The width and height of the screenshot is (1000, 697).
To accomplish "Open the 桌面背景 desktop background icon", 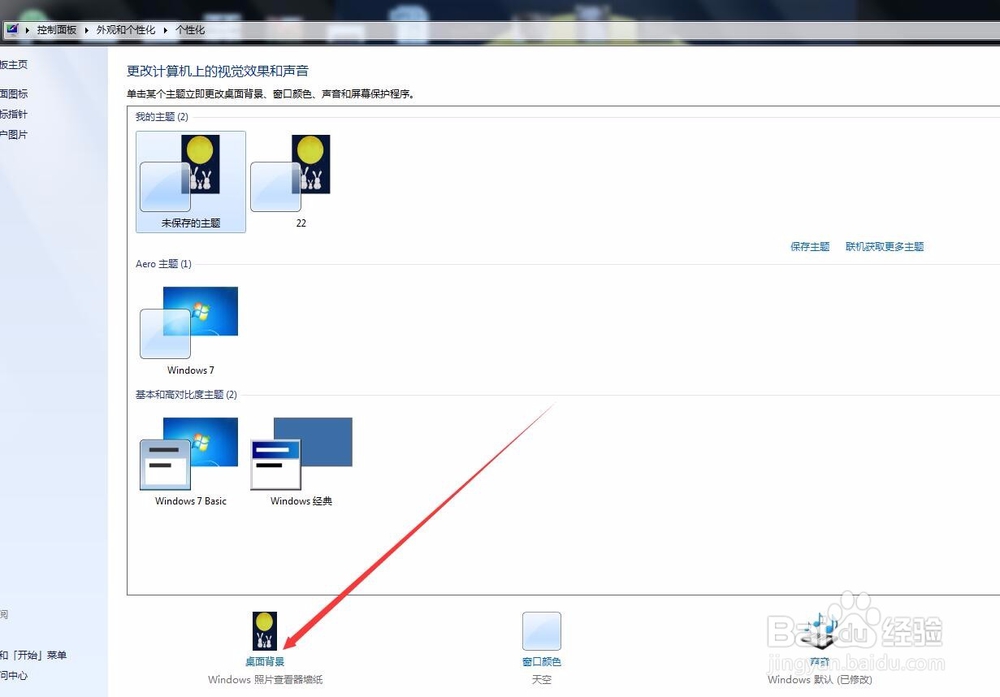I will [x=264, y=631].
